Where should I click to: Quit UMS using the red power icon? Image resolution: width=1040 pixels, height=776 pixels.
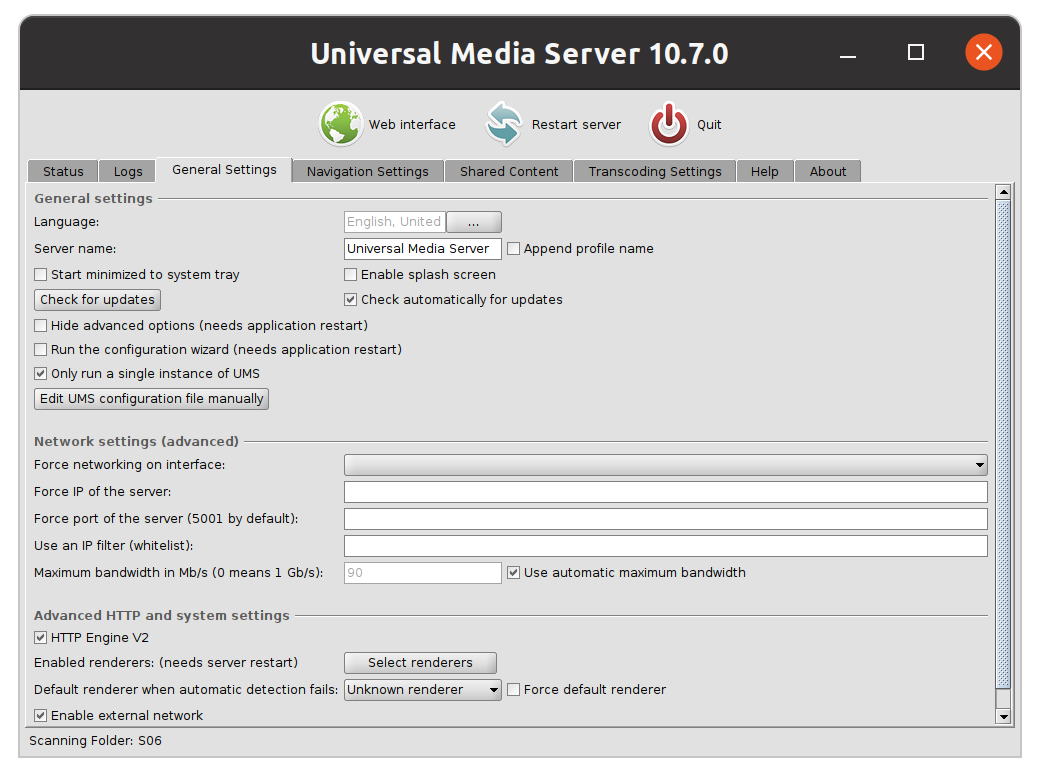[668, 124]
